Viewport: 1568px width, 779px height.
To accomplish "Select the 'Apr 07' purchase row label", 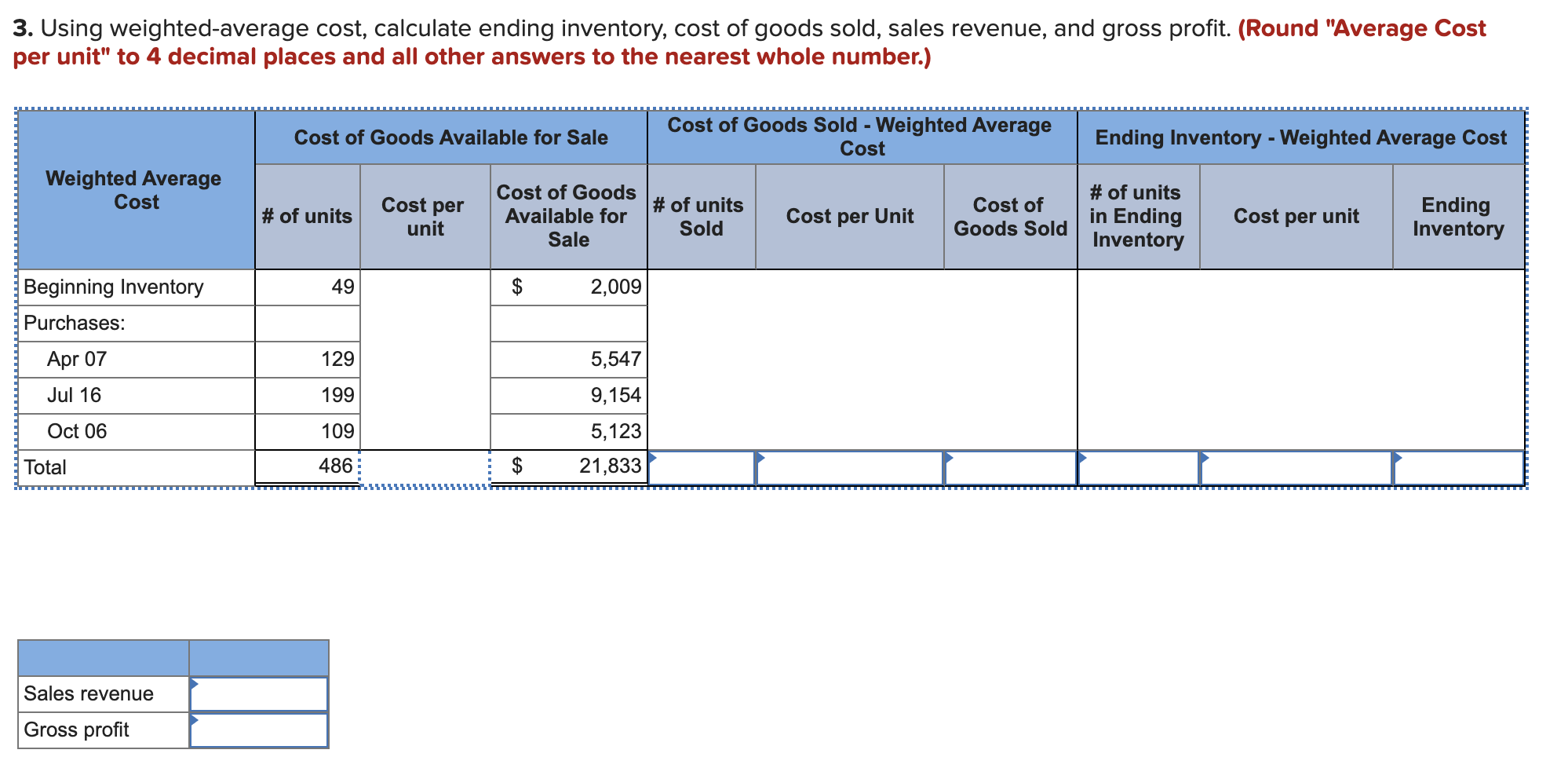I will tap(77, 360).
